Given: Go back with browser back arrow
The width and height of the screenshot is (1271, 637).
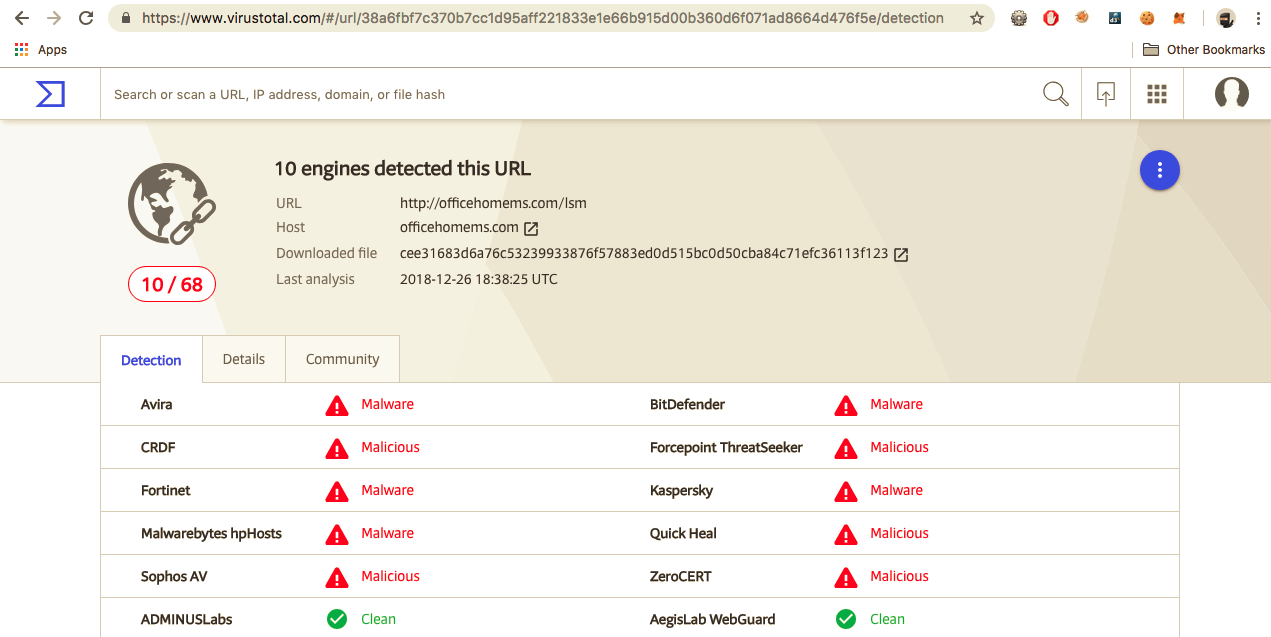Looking at the screenshot, I should point(22,18).
